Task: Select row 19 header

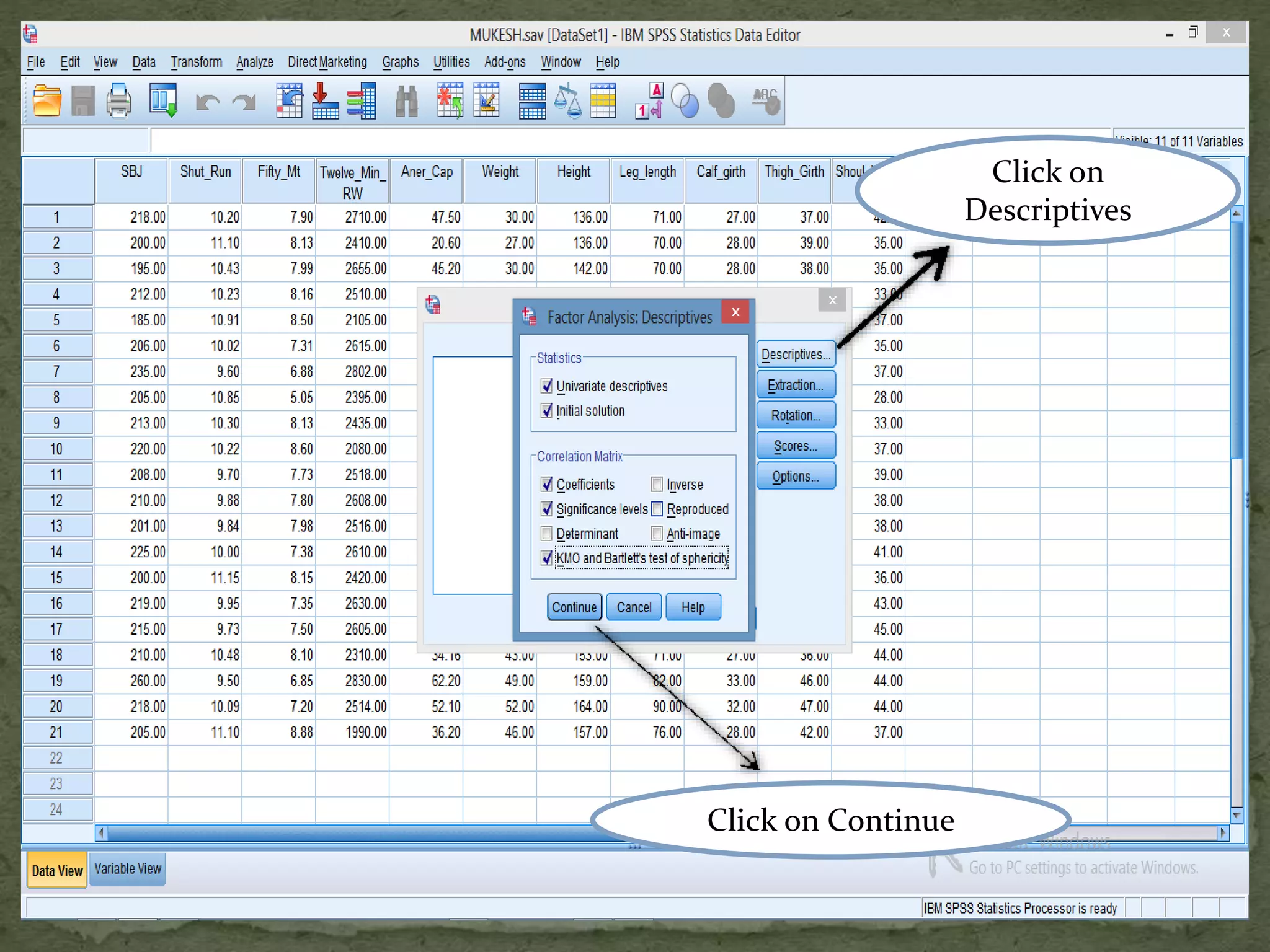Action: [x=57, y=681]
